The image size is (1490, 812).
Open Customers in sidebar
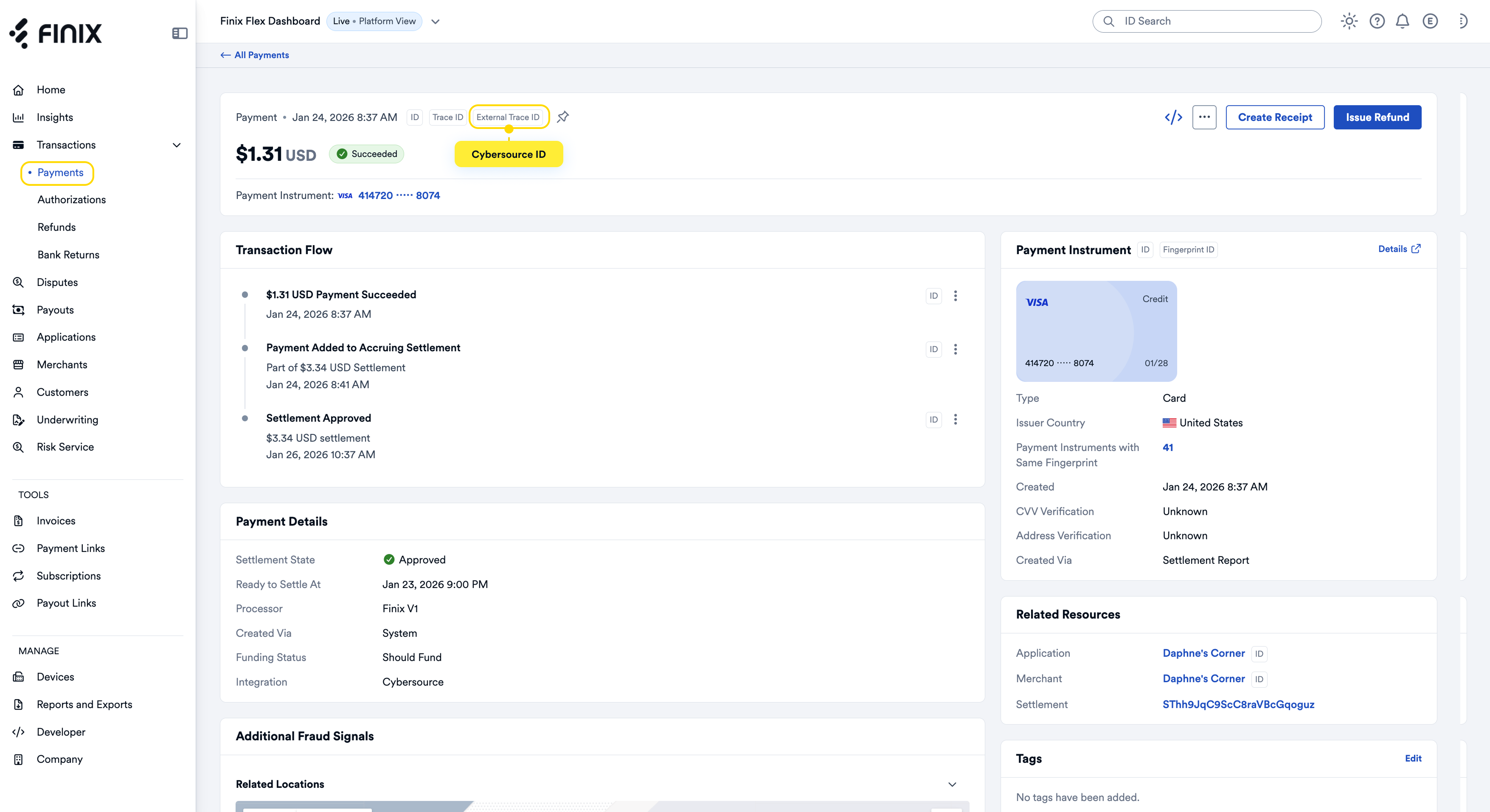pos(62,392)
